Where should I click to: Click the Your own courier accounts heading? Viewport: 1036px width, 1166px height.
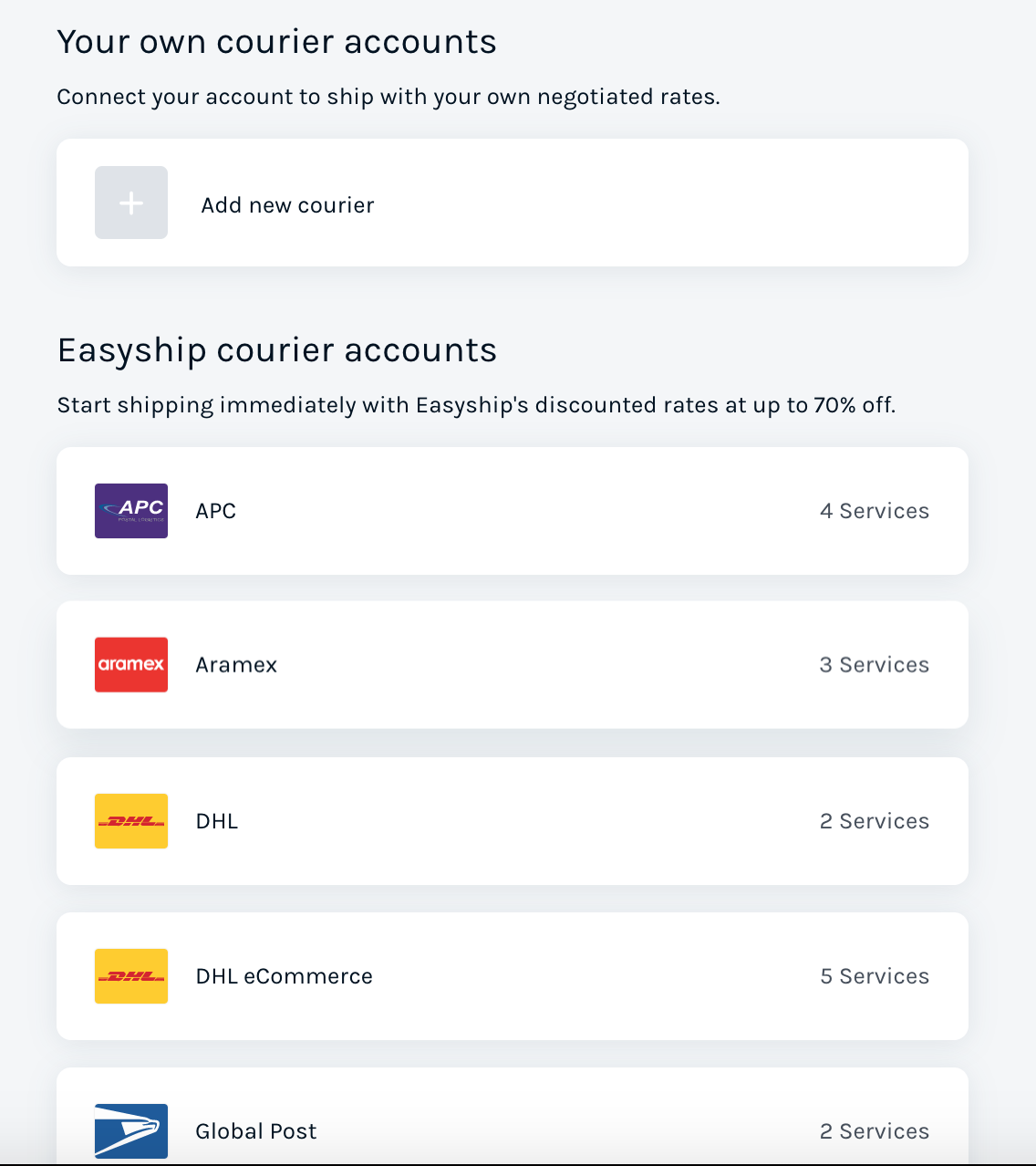[277, 41]
